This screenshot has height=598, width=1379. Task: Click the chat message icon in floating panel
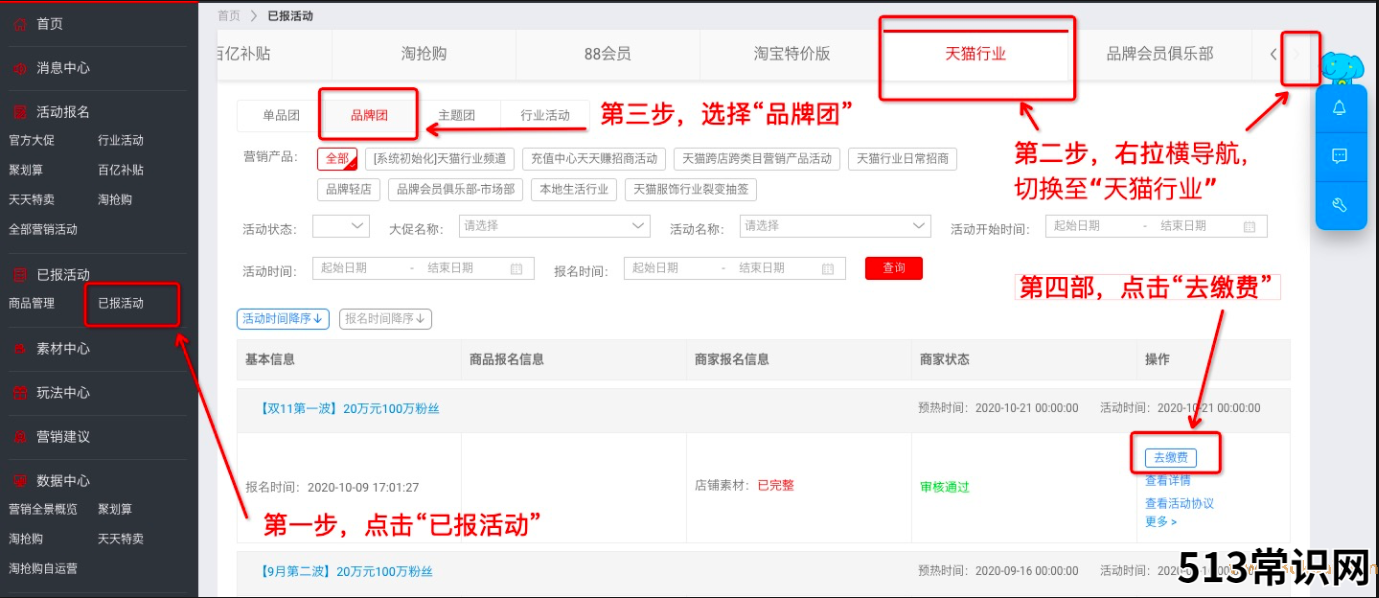tap(1340, 156)
